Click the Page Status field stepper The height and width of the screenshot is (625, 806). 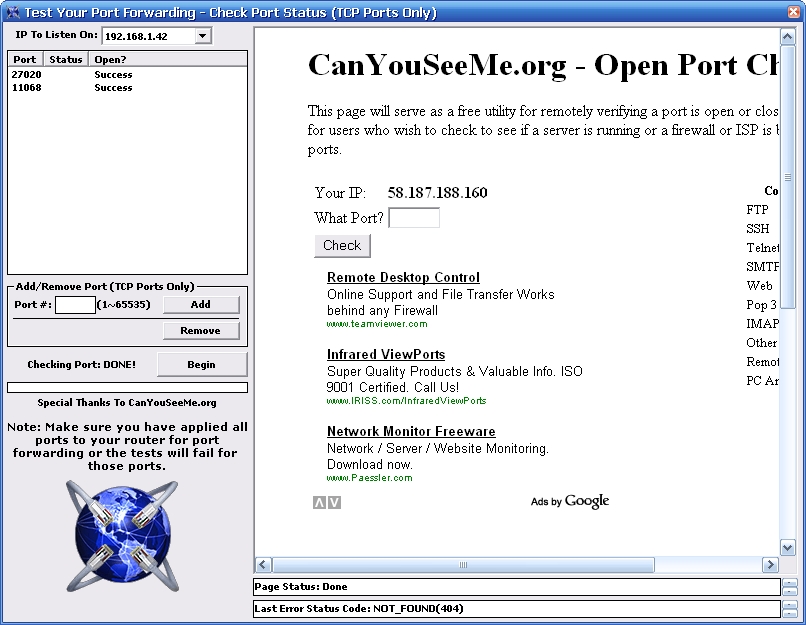pyautogui.click(x=790, y=586)
